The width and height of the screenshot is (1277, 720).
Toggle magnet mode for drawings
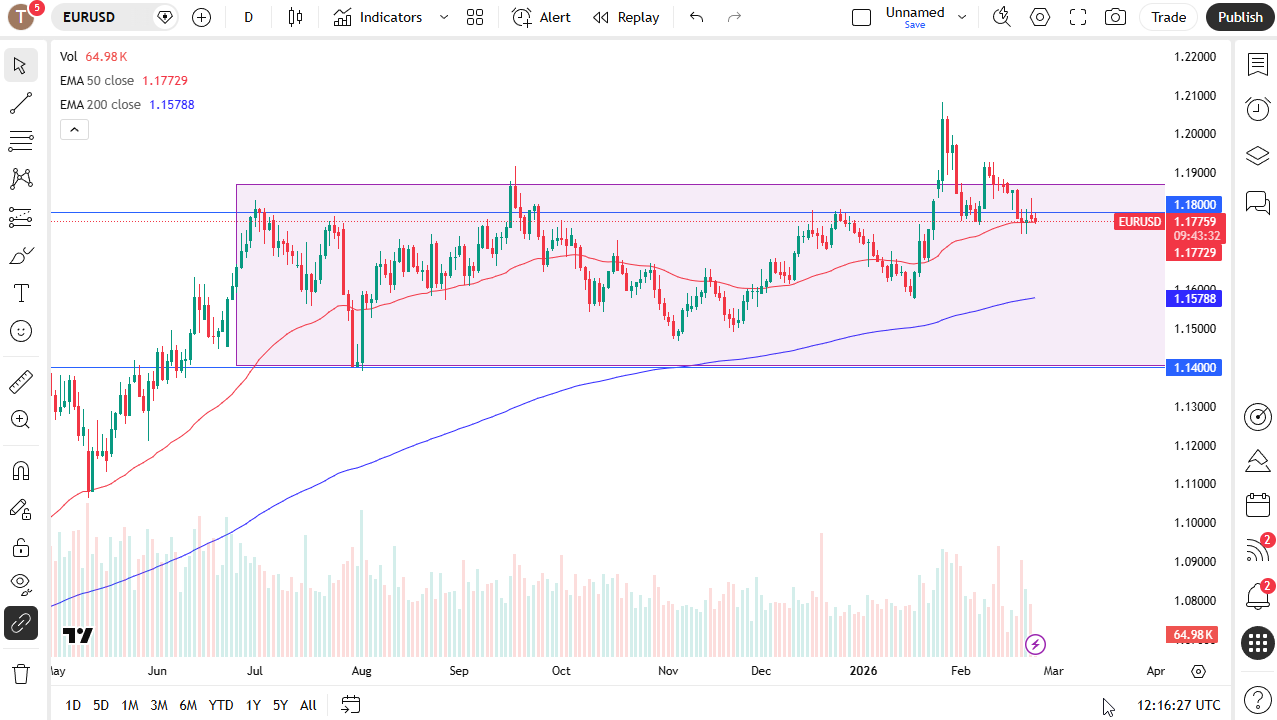(x=20, y=470)
